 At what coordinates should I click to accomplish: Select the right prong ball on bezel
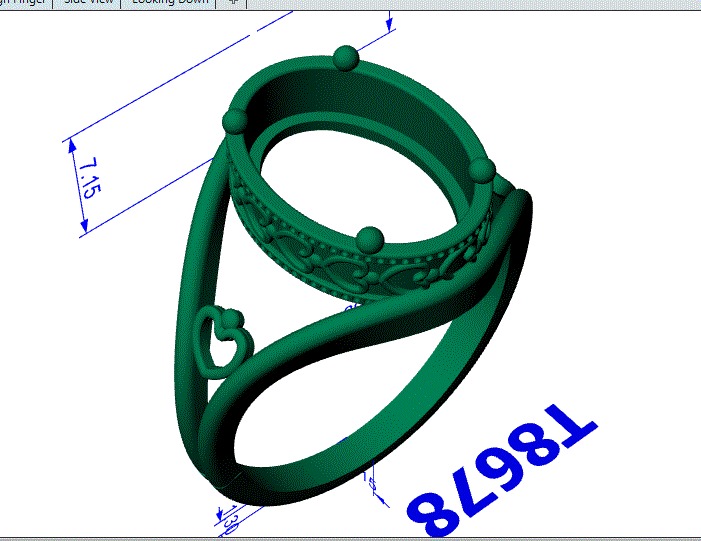[x=482, y=168]
